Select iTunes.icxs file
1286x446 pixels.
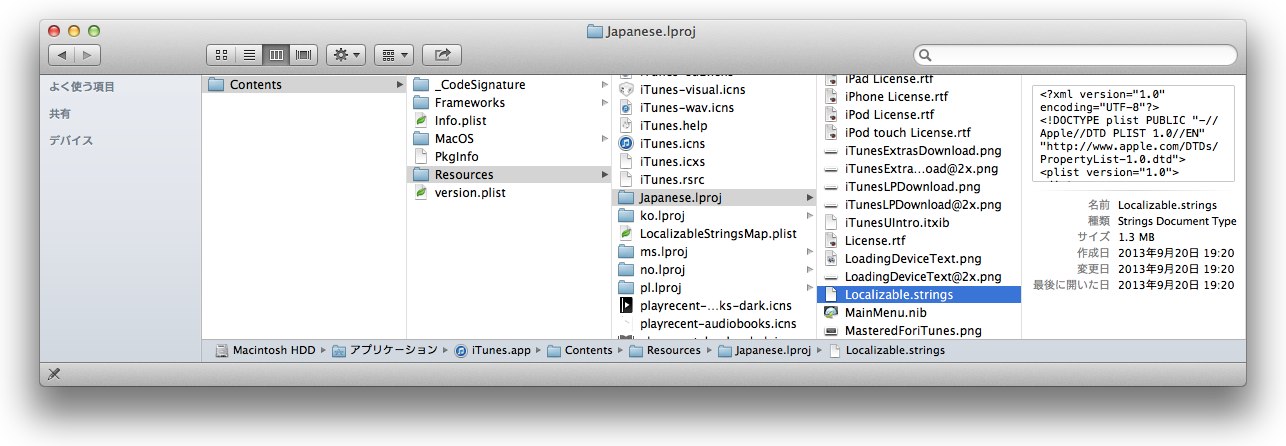714,162
